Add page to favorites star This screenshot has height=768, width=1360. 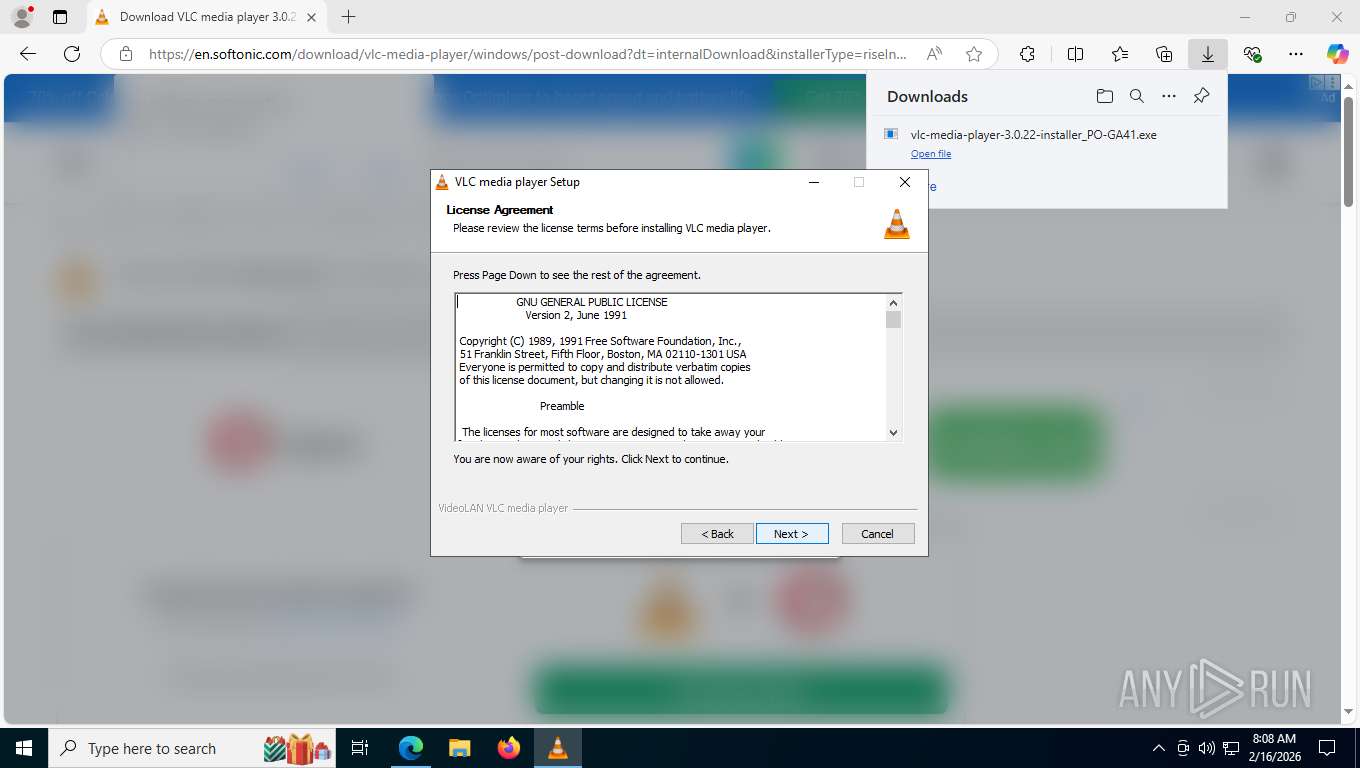coord(974,55)
